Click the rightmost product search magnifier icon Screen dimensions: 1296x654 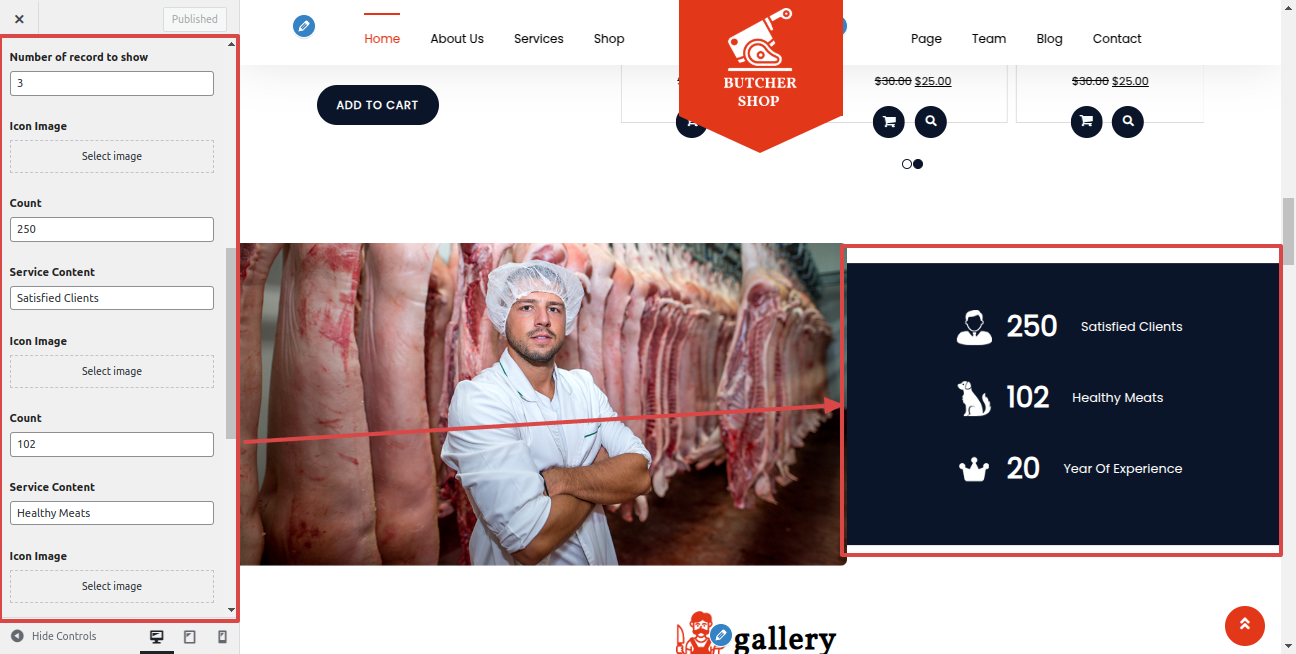(x=1127, y=121)
